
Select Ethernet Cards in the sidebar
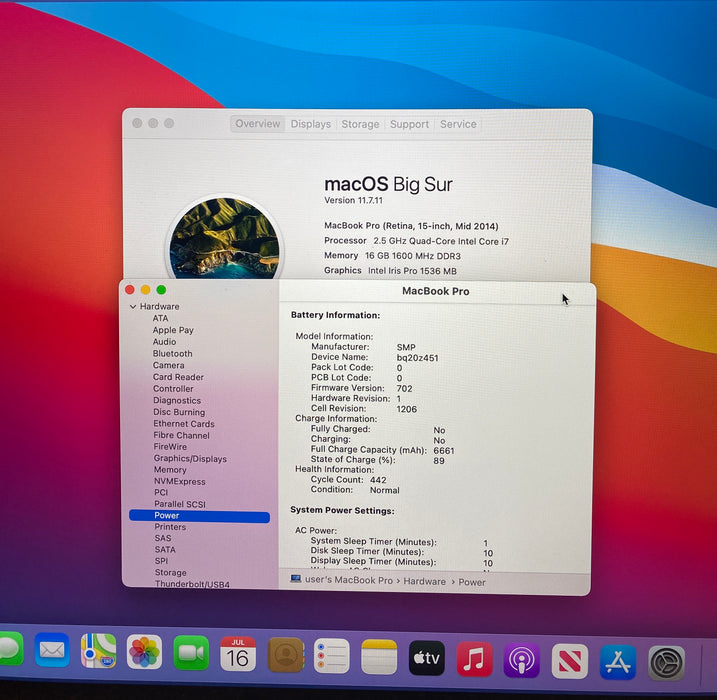184,424
